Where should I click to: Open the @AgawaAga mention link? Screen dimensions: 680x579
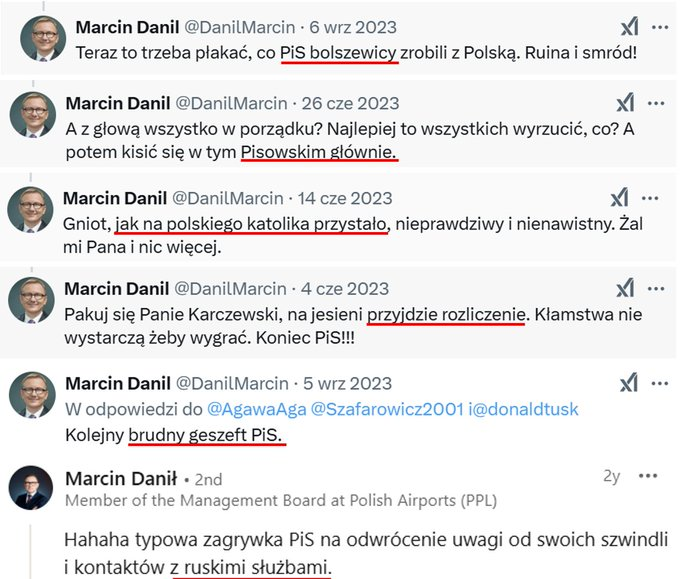[x=248, y=409]
